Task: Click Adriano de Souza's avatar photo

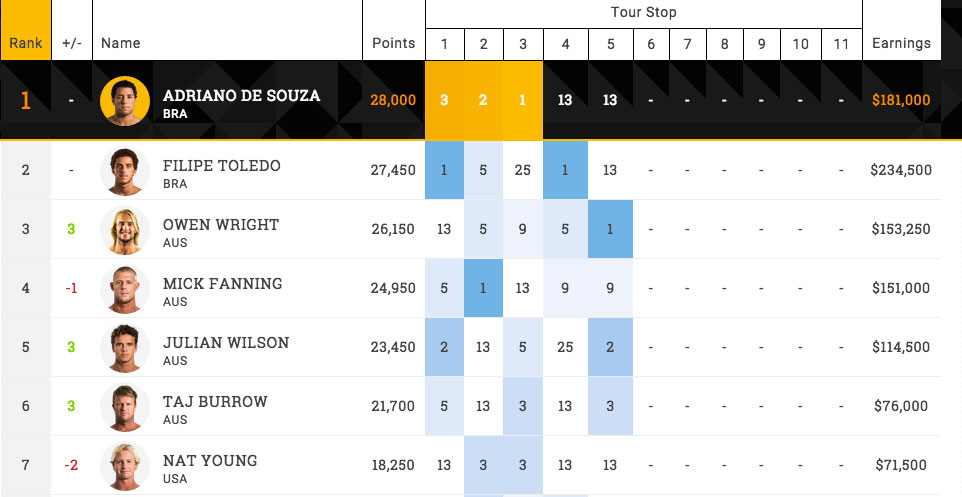Action: [x=125, y=101]
